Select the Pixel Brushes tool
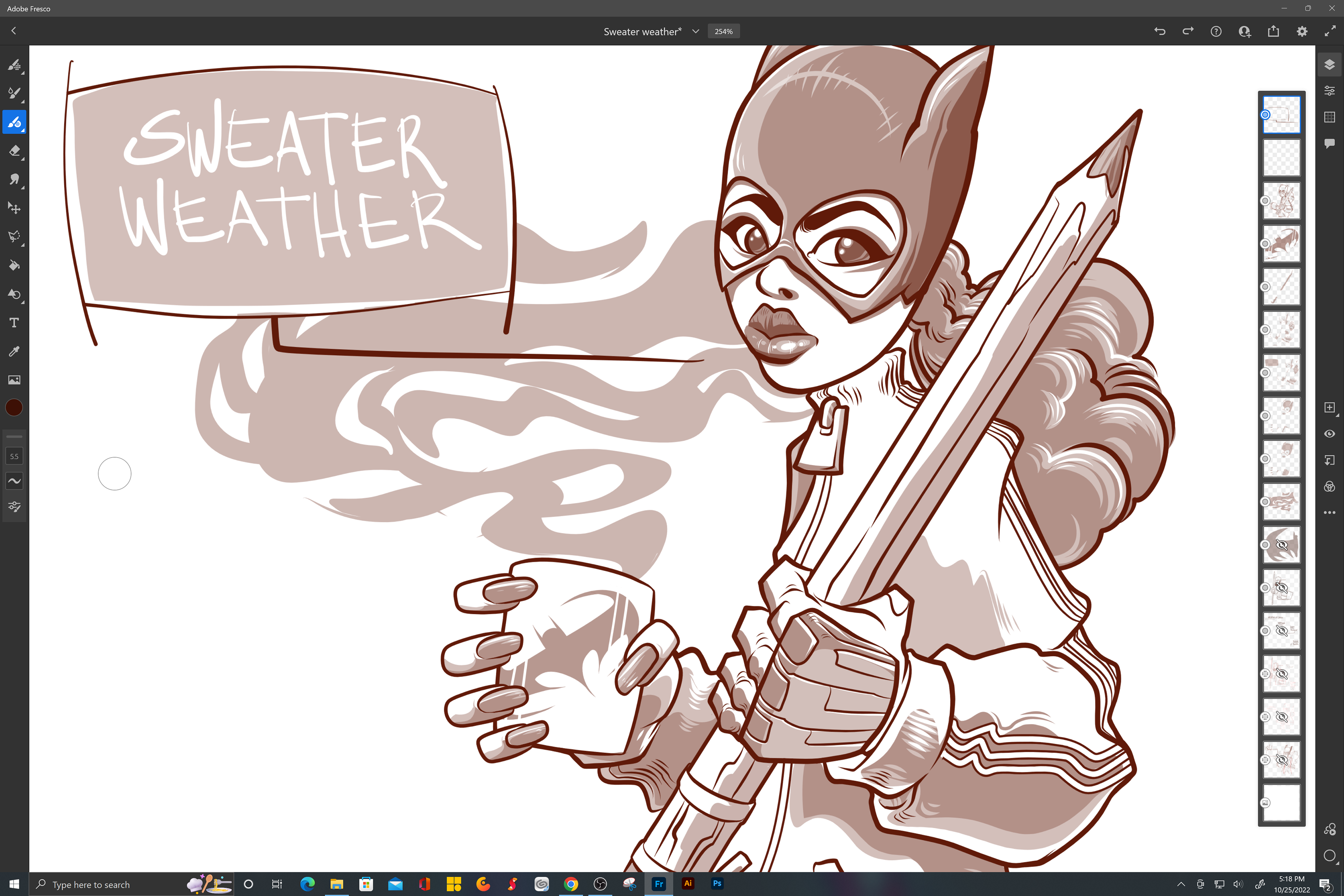 coord(14,64)
